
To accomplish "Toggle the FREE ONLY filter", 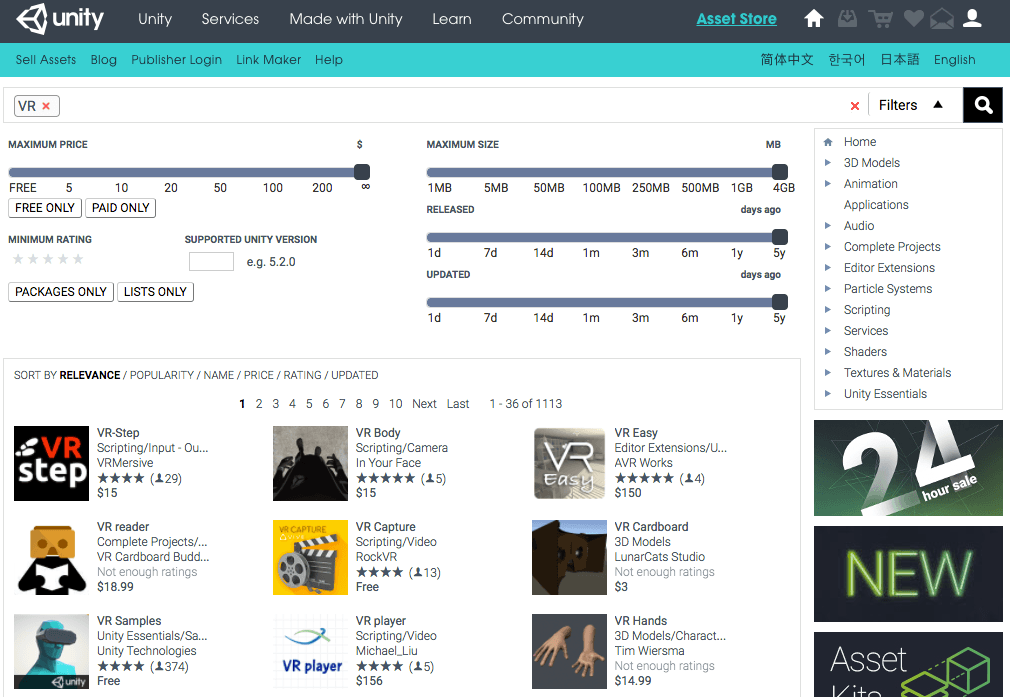I will coord(45,208).
